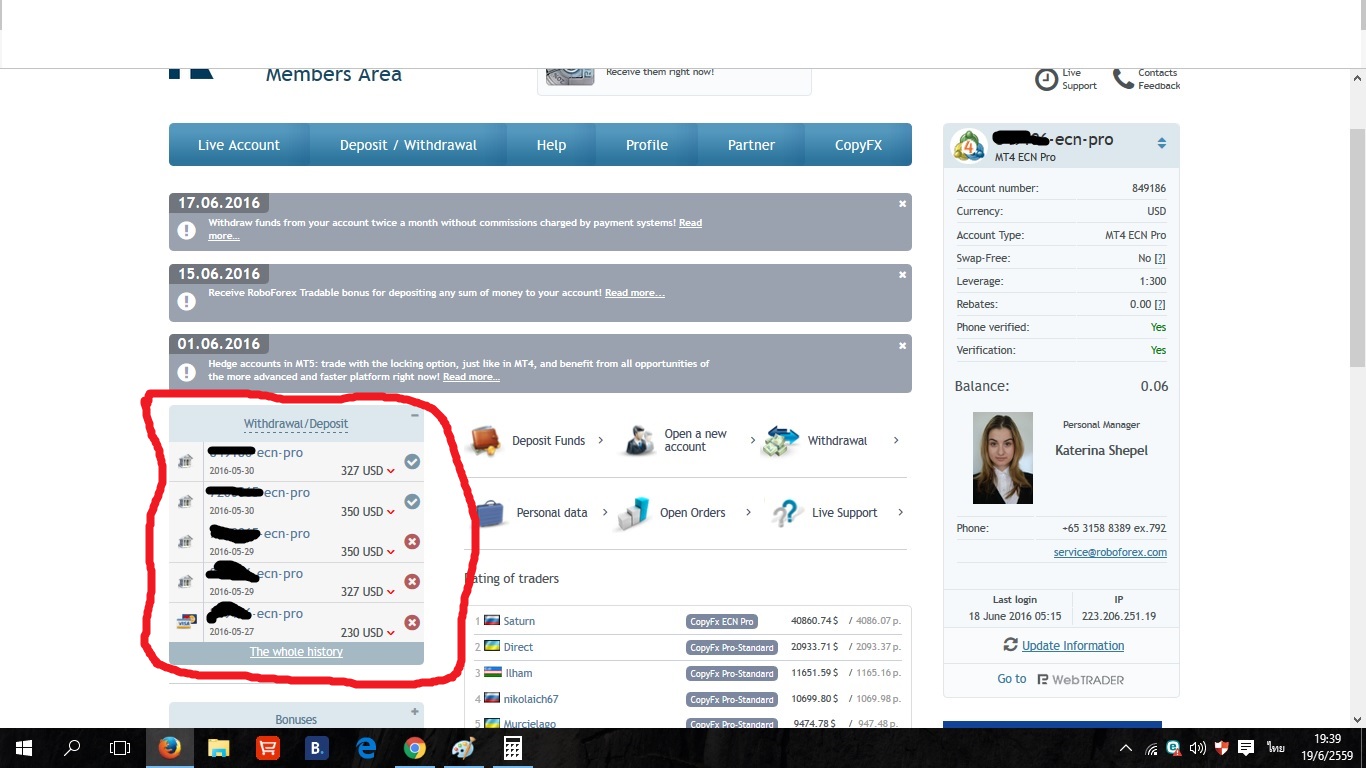Open the Help menu
Image resolution: width=1366 pixels, height=768 pixels.
point(551,145)
